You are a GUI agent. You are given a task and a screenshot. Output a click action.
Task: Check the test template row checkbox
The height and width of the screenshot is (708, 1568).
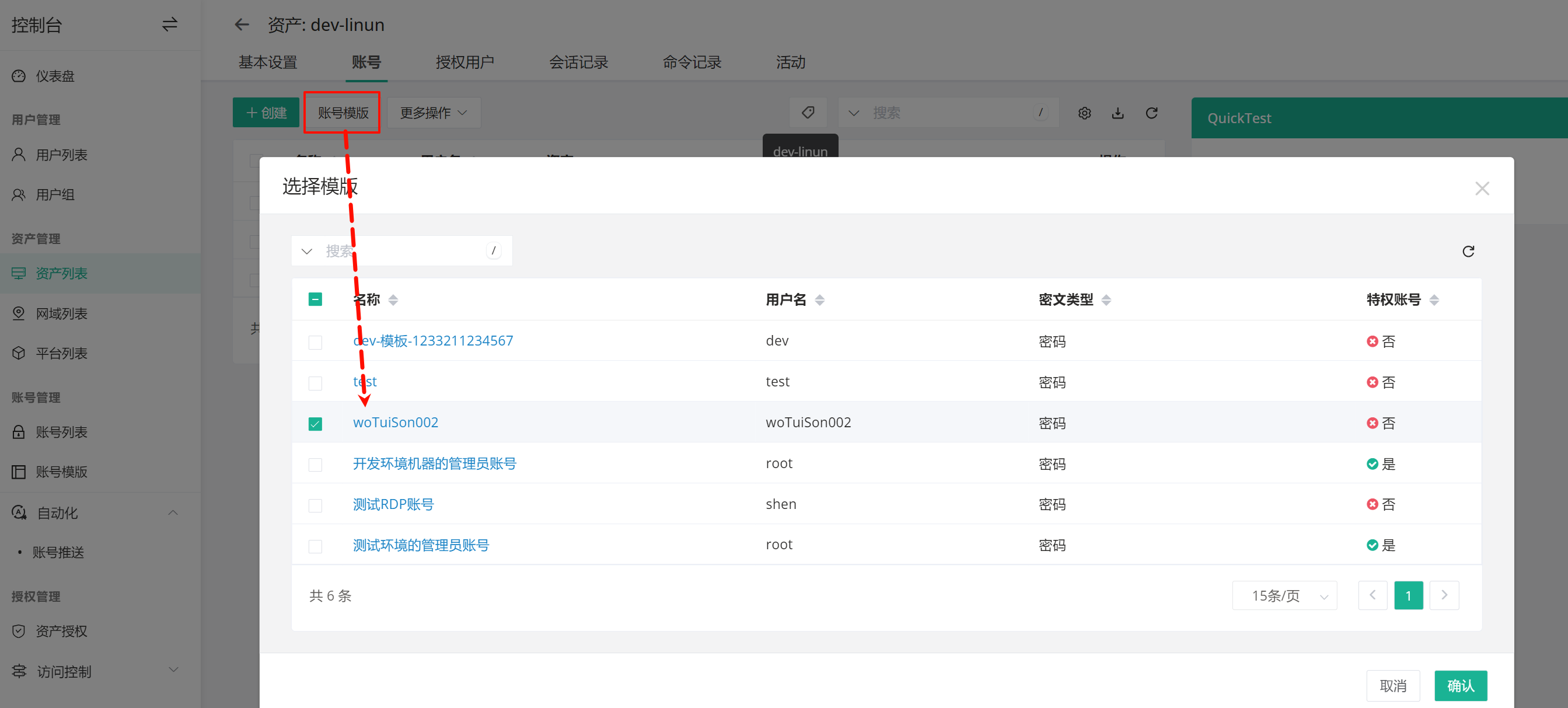click(x=315, y=383)
